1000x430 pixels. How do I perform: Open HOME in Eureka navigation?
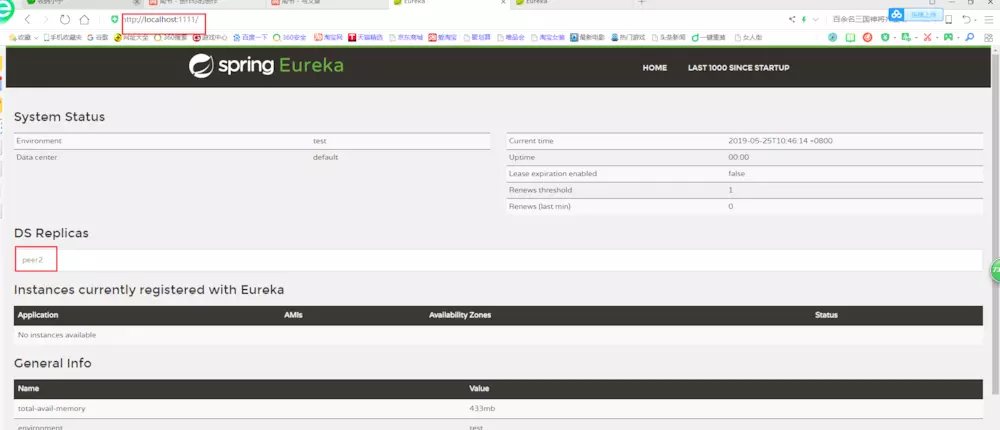click(x=654, y=68)
